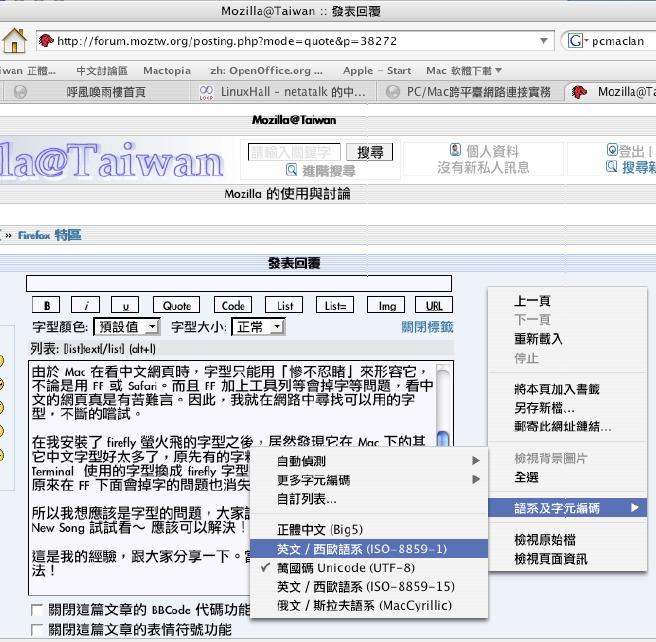Screen dimensions: 656x642
Task: Click the 進階搜尋 magnifier icon
Action: tap(291, 170)
